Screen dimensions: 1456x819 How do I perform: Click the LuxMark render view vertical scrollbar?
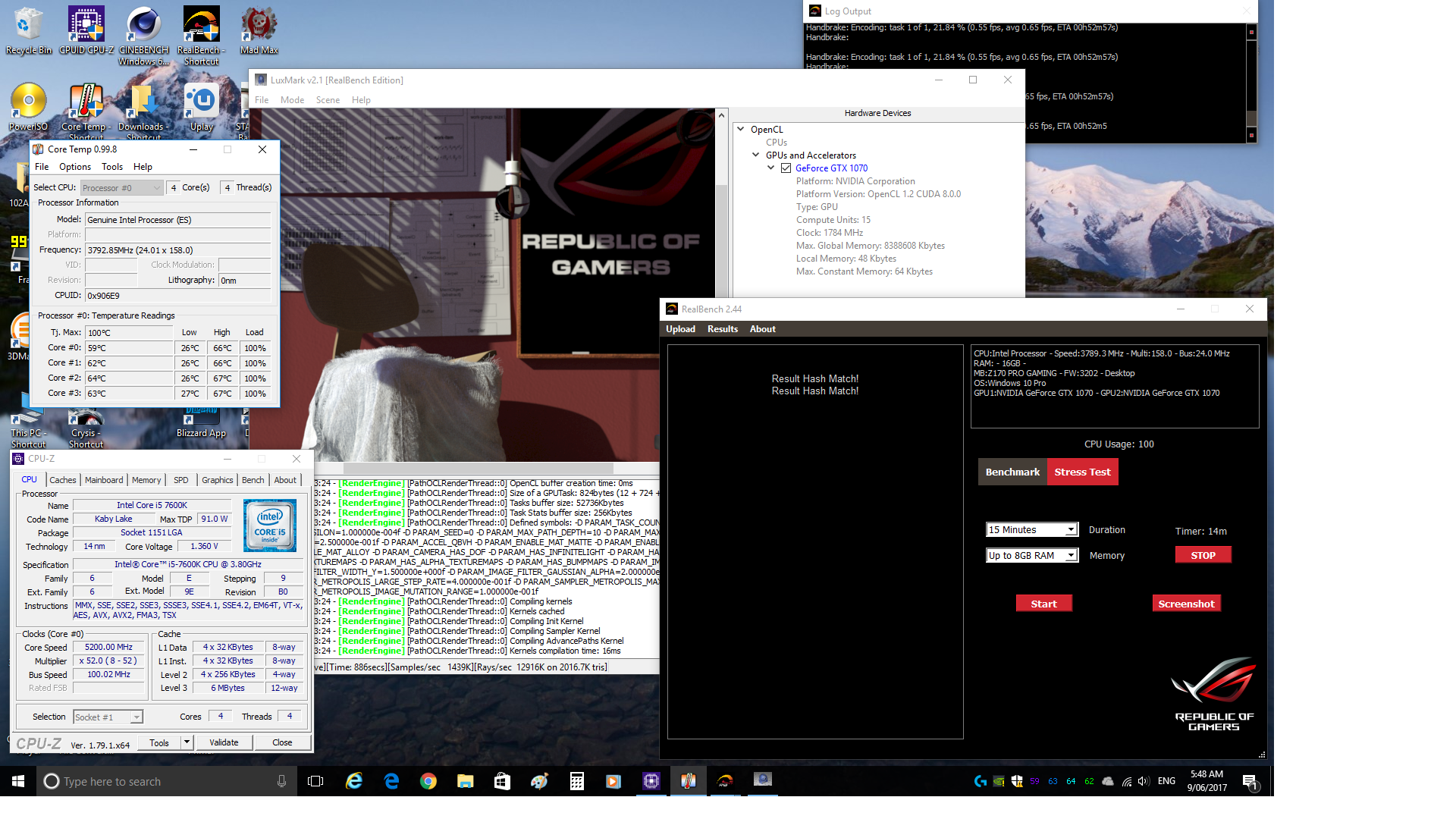click(x=721, y=284)
